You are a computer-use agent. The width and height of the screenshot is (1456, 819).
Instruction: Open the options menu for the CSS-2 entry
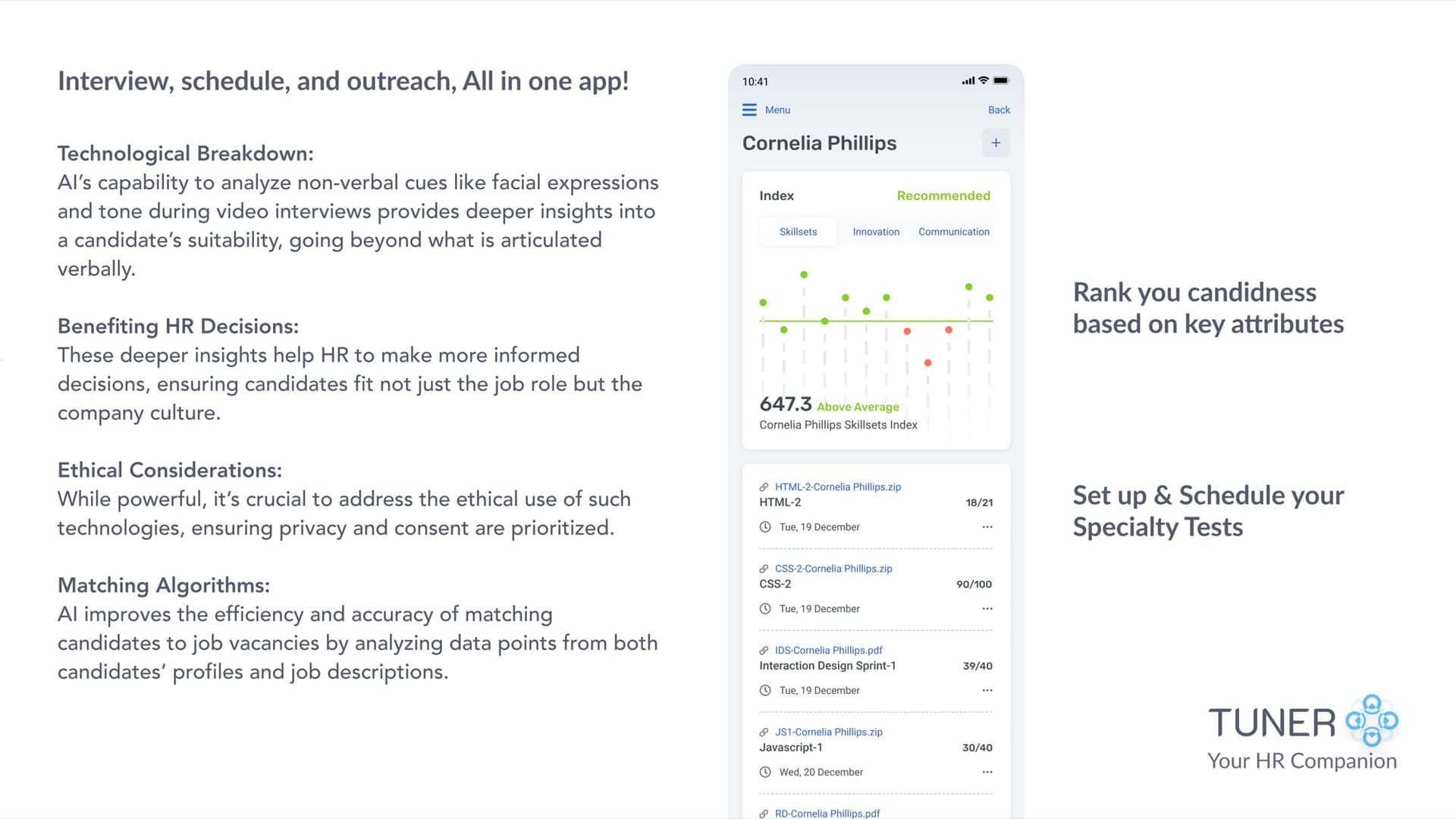(987, 608)
